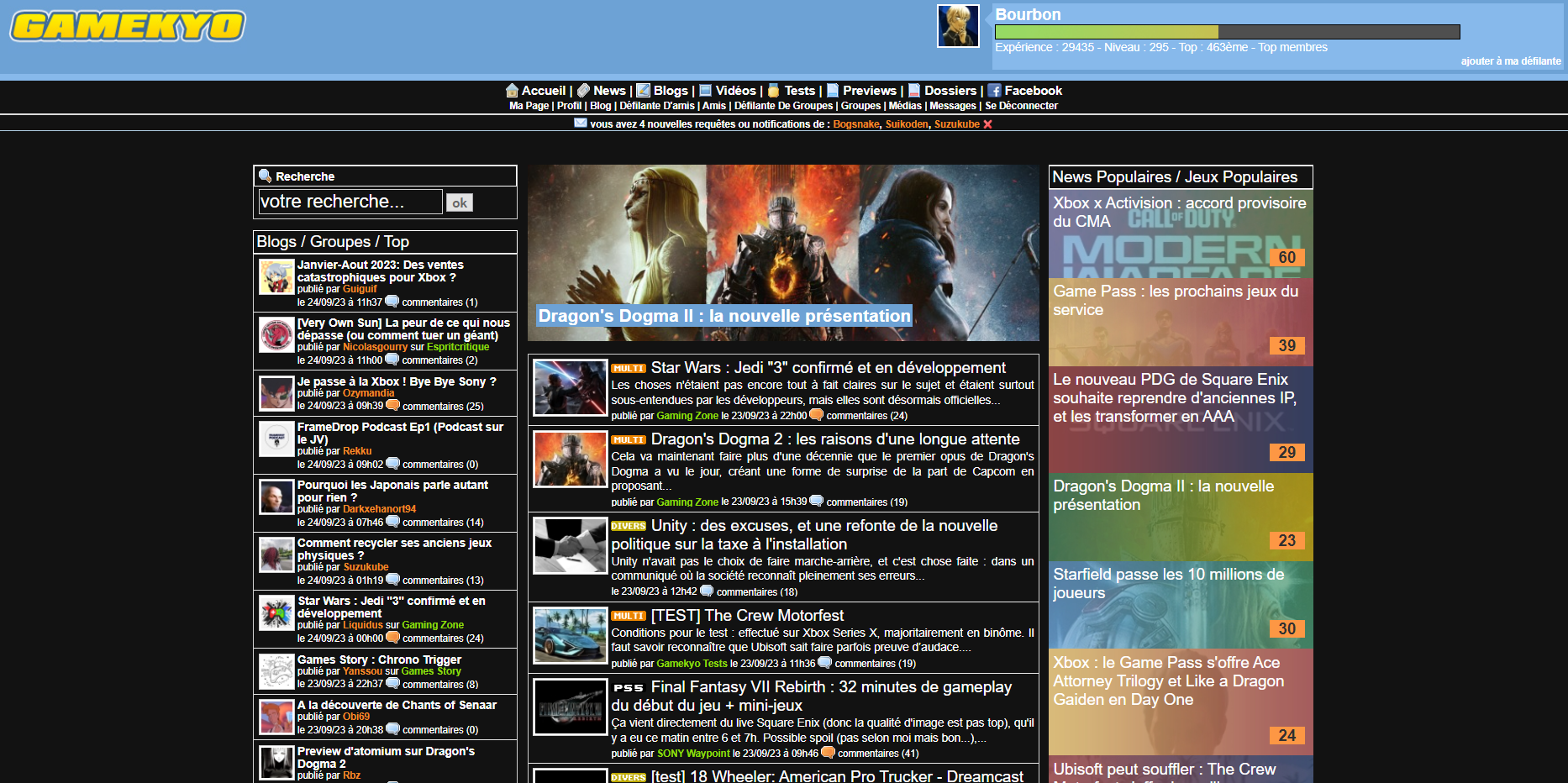Image resolution: width=1568 pixels, height=783 pixels.
Task: Open SONY Waypoint publisher link
Action: (x=693, y=754)
